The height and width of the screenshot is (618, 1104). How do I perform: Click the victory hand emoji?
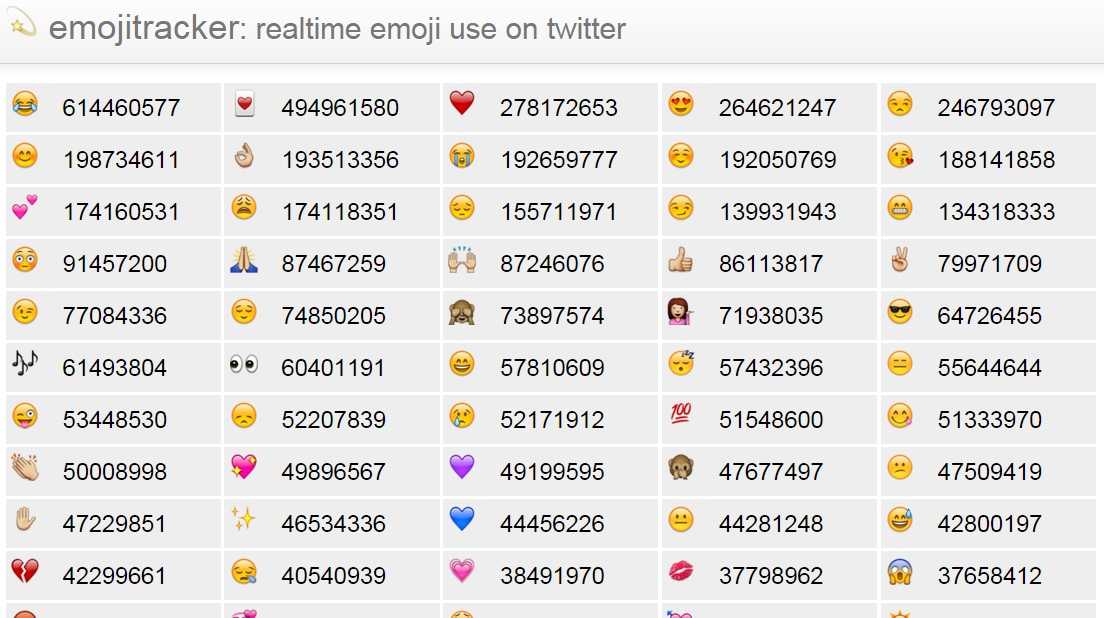coord(900,261)
